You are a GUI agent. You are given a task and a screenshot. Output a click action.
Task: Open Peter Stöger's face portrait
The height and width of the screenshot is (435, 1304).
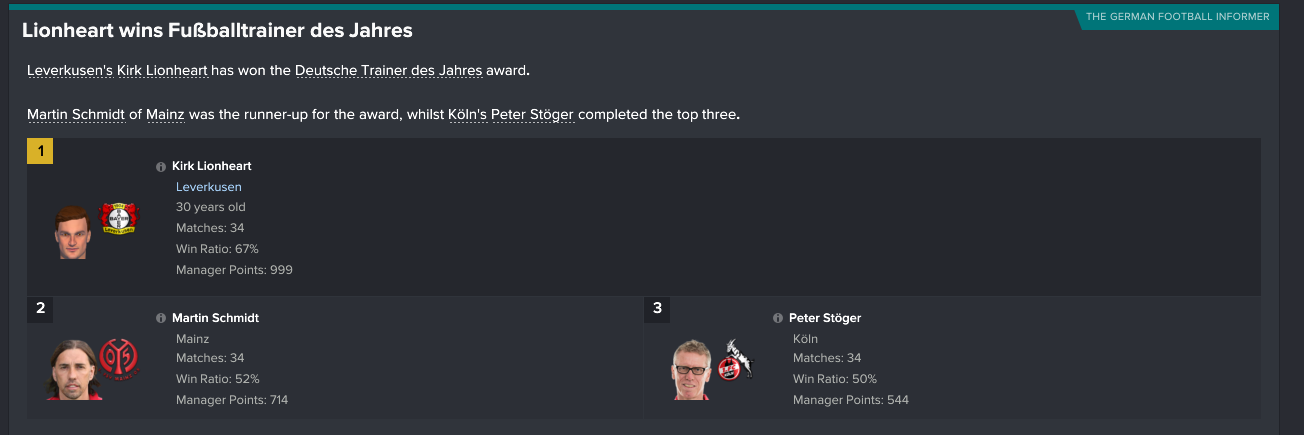click(691, 370)
